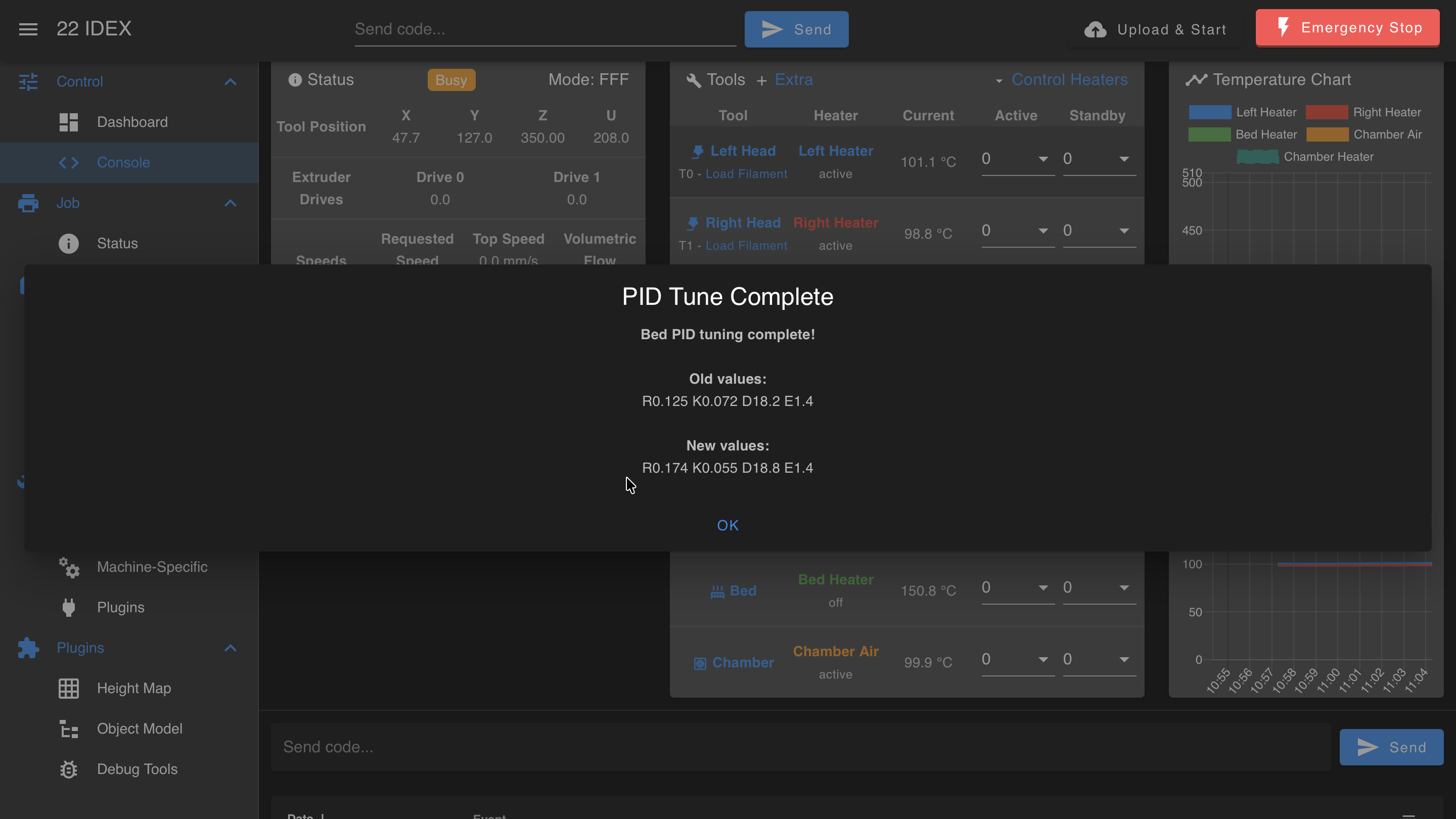Viewport: 1456px width, 819px height.
Task: Open Dashboard from the sidebar
Action: click(129, 122)
